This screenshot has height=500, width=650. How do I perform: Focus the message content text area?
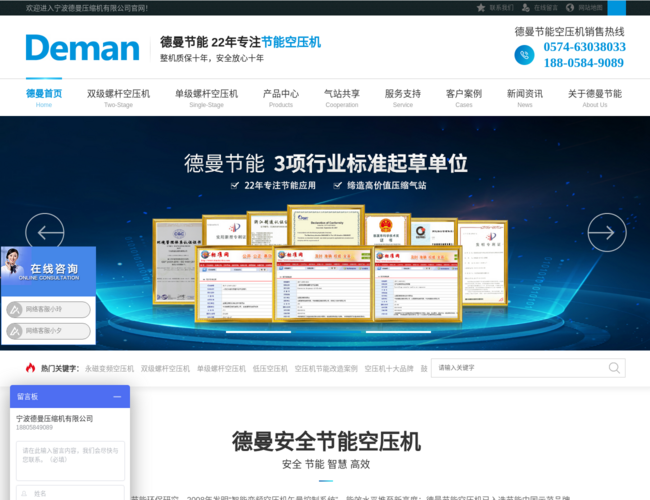coord(70,461)
